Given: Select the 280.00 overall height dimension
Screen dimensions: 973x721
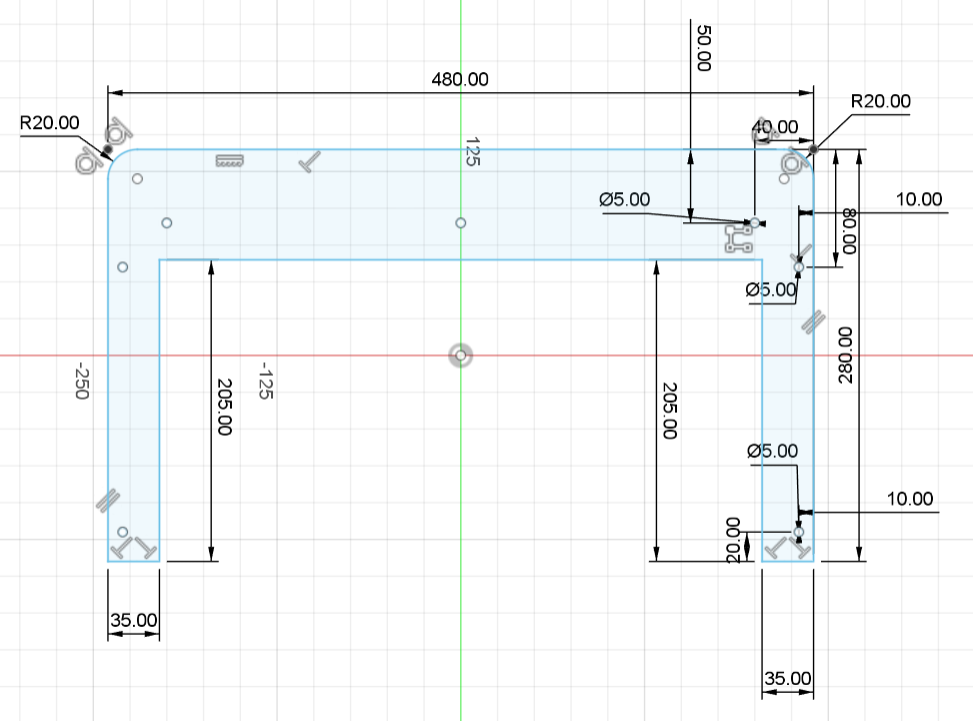Looking at the screenshot, I should coord(846,355).
